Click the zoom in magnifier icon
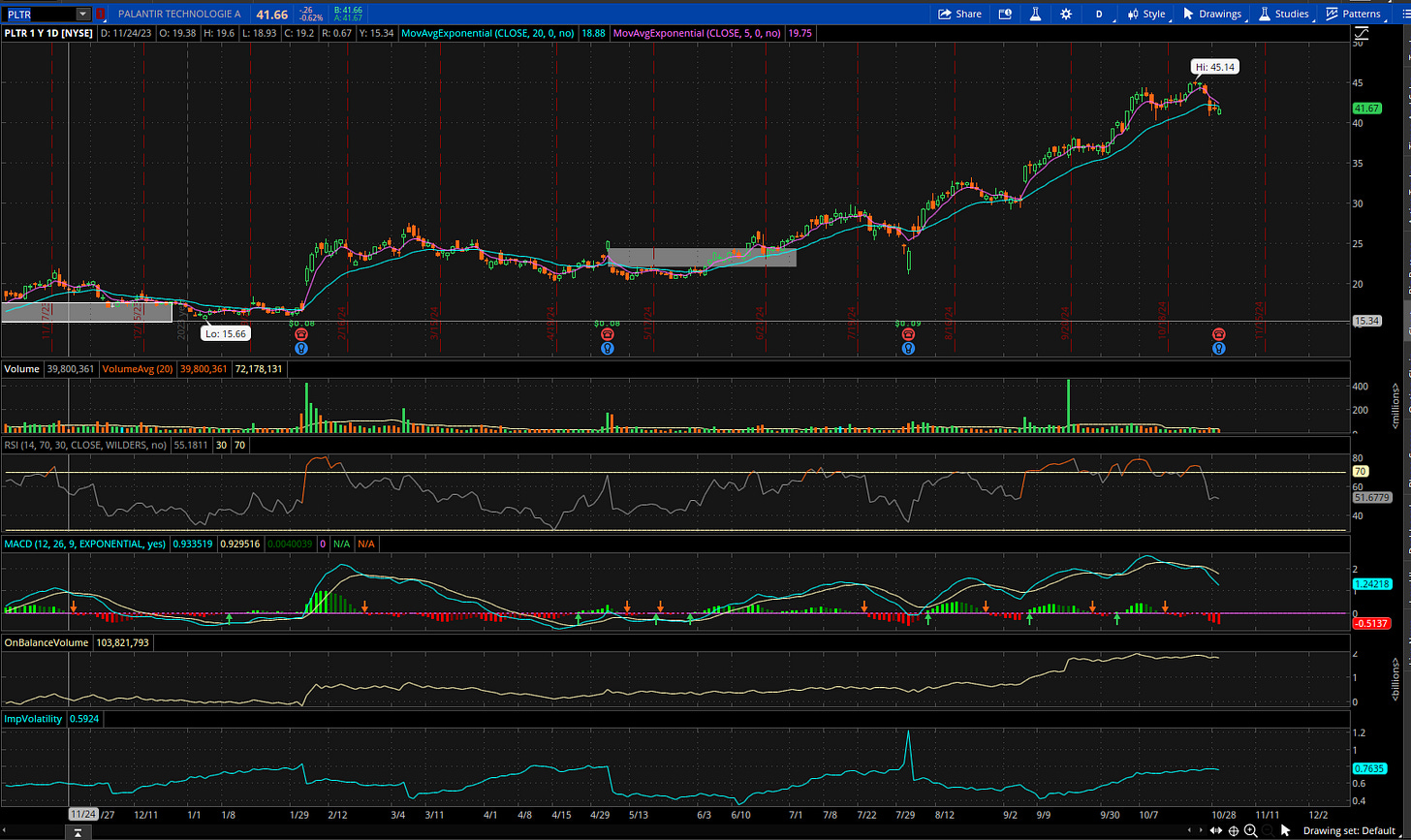This screenshot has height=840, width=1411. (1253, 830)
